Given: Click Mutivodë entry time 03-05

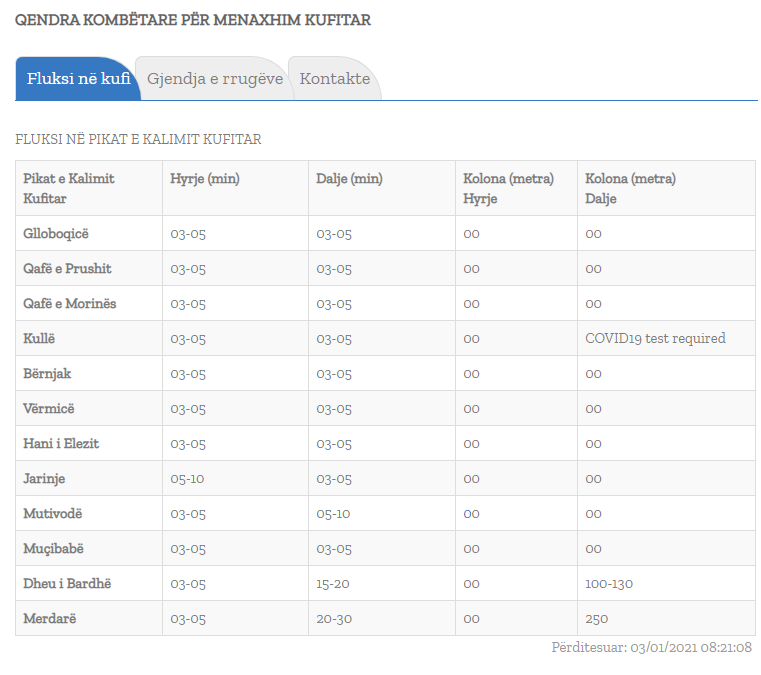Looking at the screenshot, I should (188, 514).
